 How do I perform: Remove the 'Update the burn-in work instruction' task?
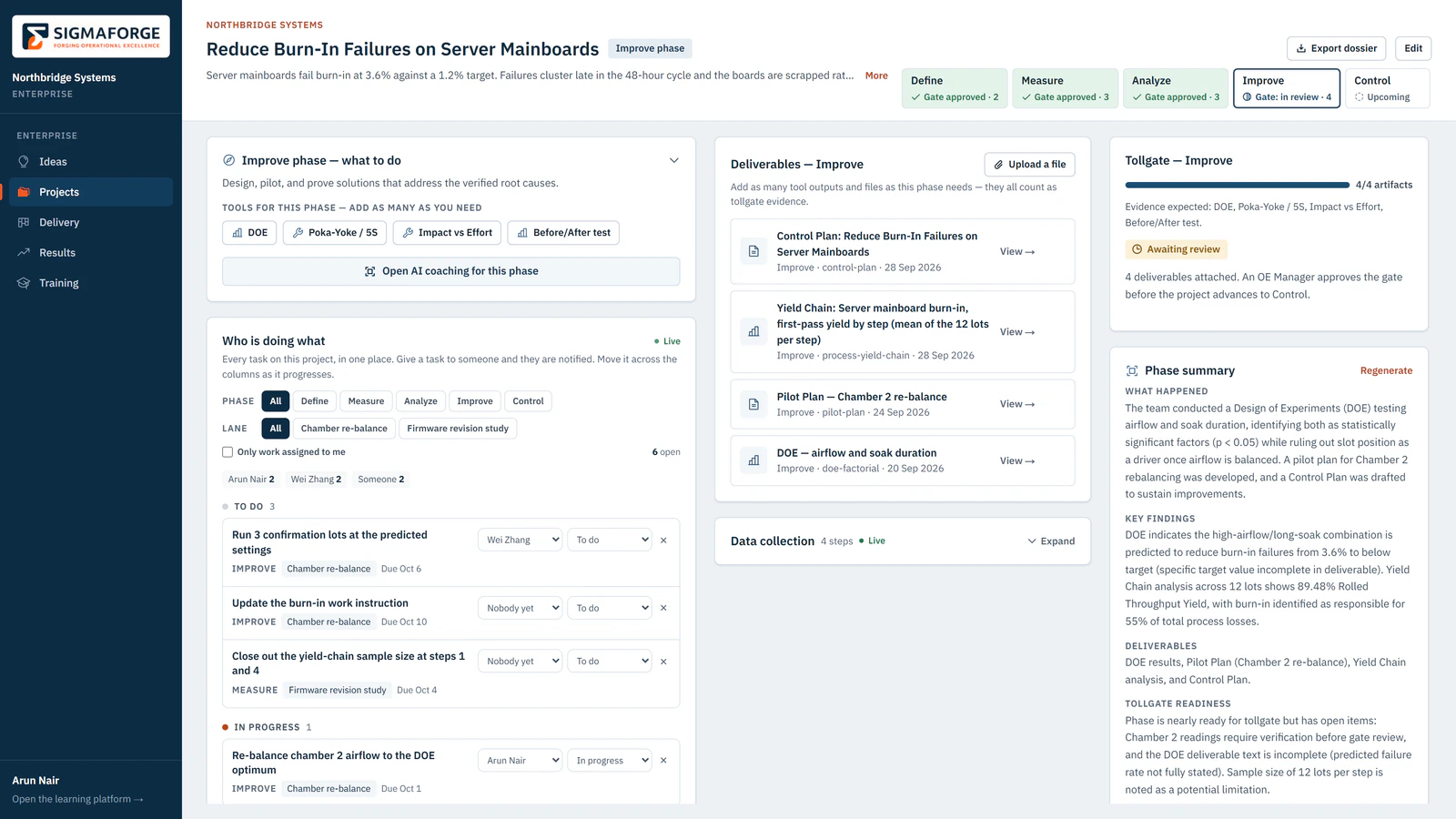[663, 608]
